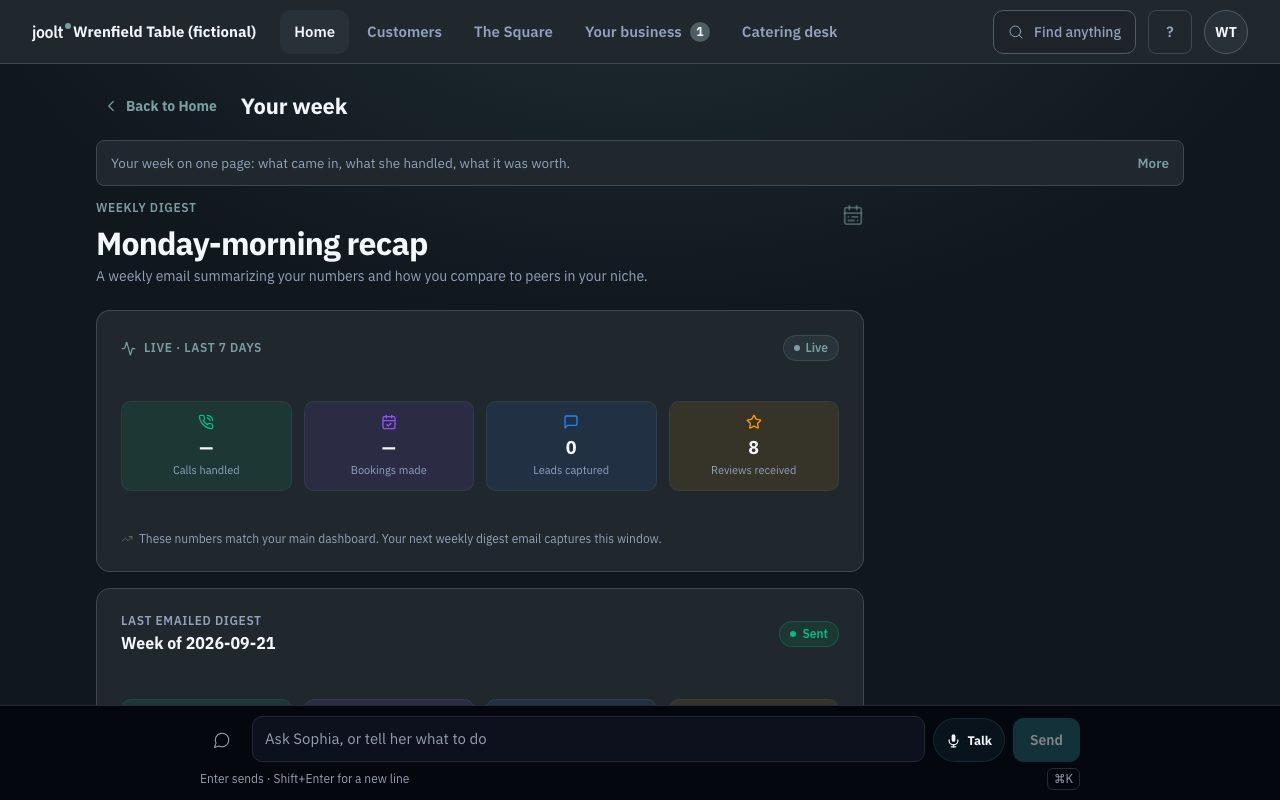1280x800 pixels.
Task: Open the Catering desk tab
Action: (789, 32)
